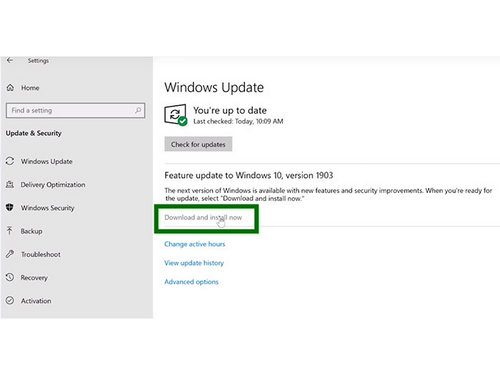The height and width of the screenshot is (375, 500).
Task: Click the Find a setting search box
Action: click(x=75, y=110)
